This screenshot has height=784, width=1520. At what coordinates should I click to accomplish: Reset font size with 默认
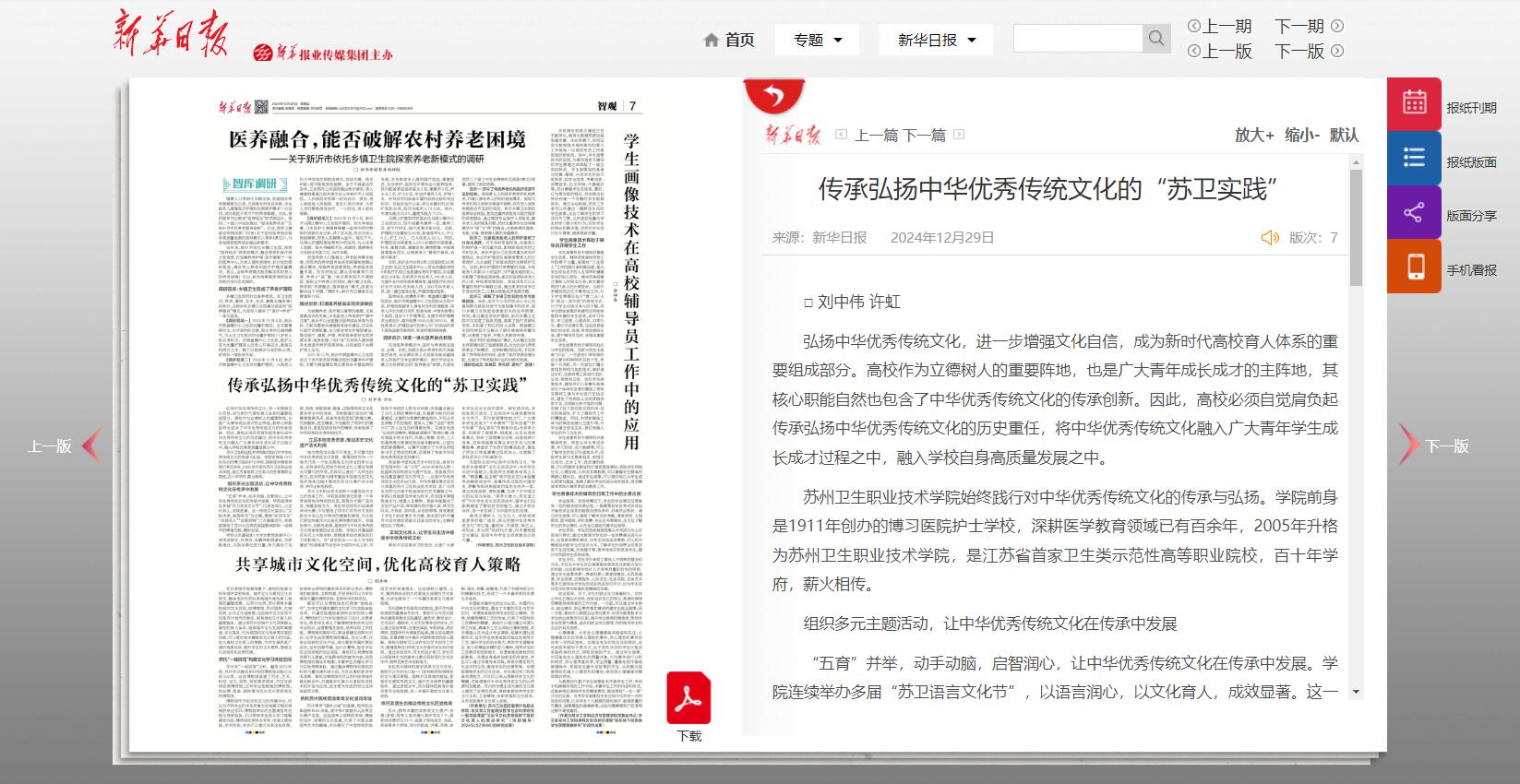1344,135
